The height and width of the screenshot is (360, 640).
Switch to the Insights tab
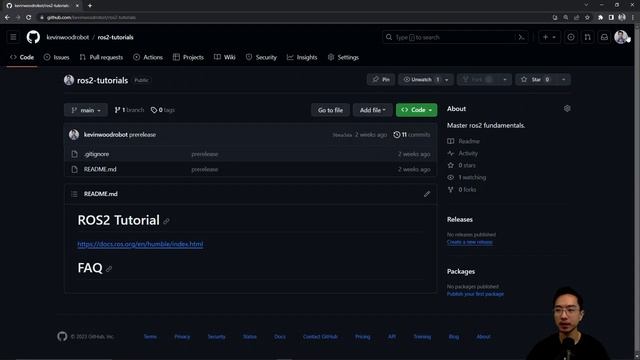(x=302, y=57)
